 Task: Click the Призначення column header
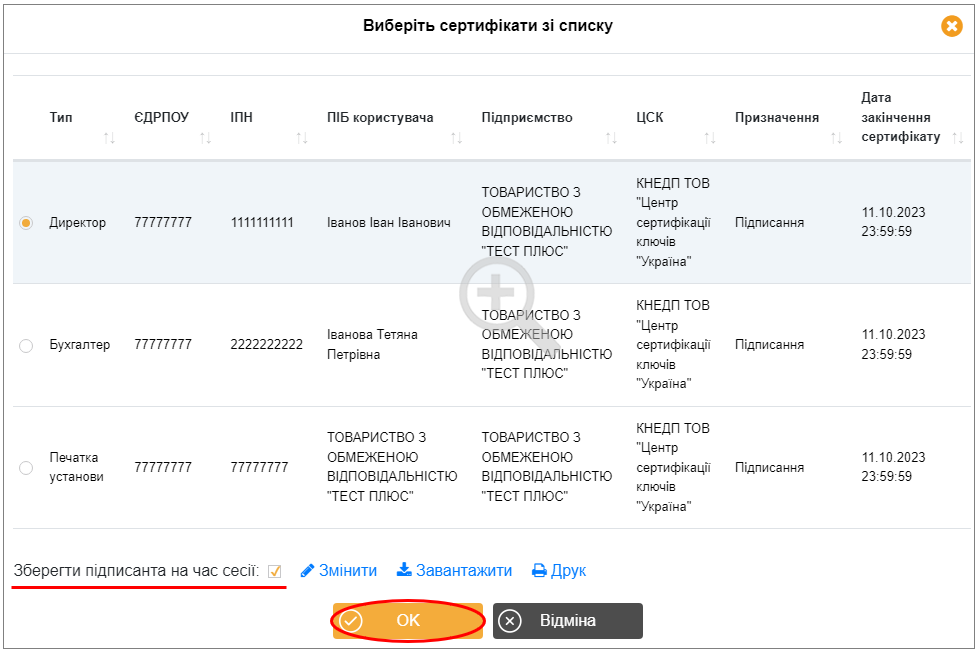coord(777,117)
